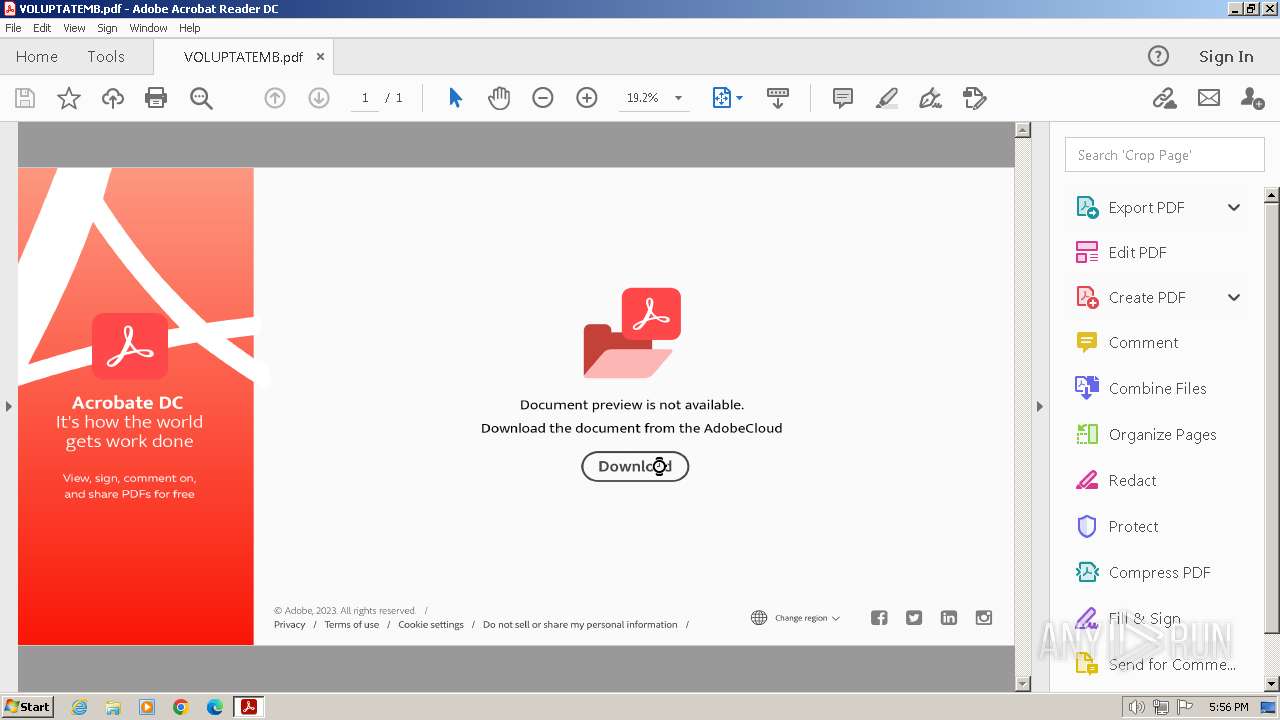Open Change region dropdown
The image size is (1280, 720).
click(x=796, y=618)
